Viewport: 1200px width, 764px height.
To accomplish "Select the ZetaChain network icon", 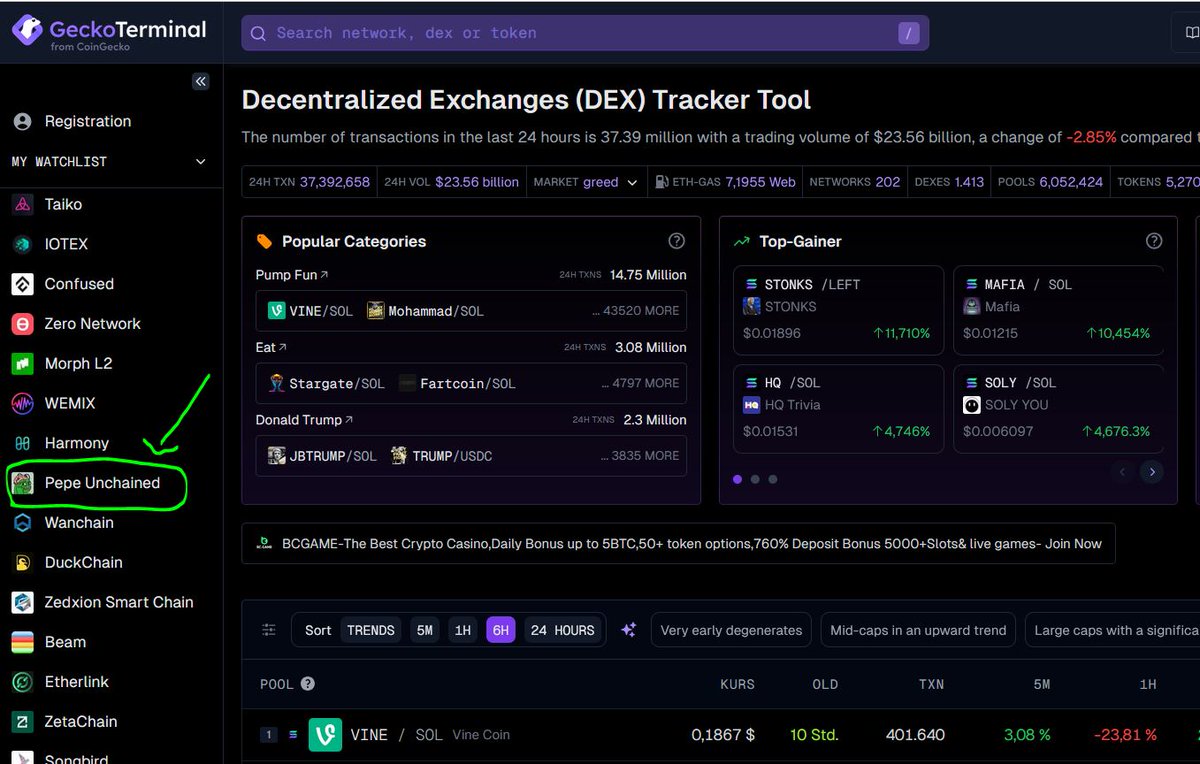I will click(22, 722).
